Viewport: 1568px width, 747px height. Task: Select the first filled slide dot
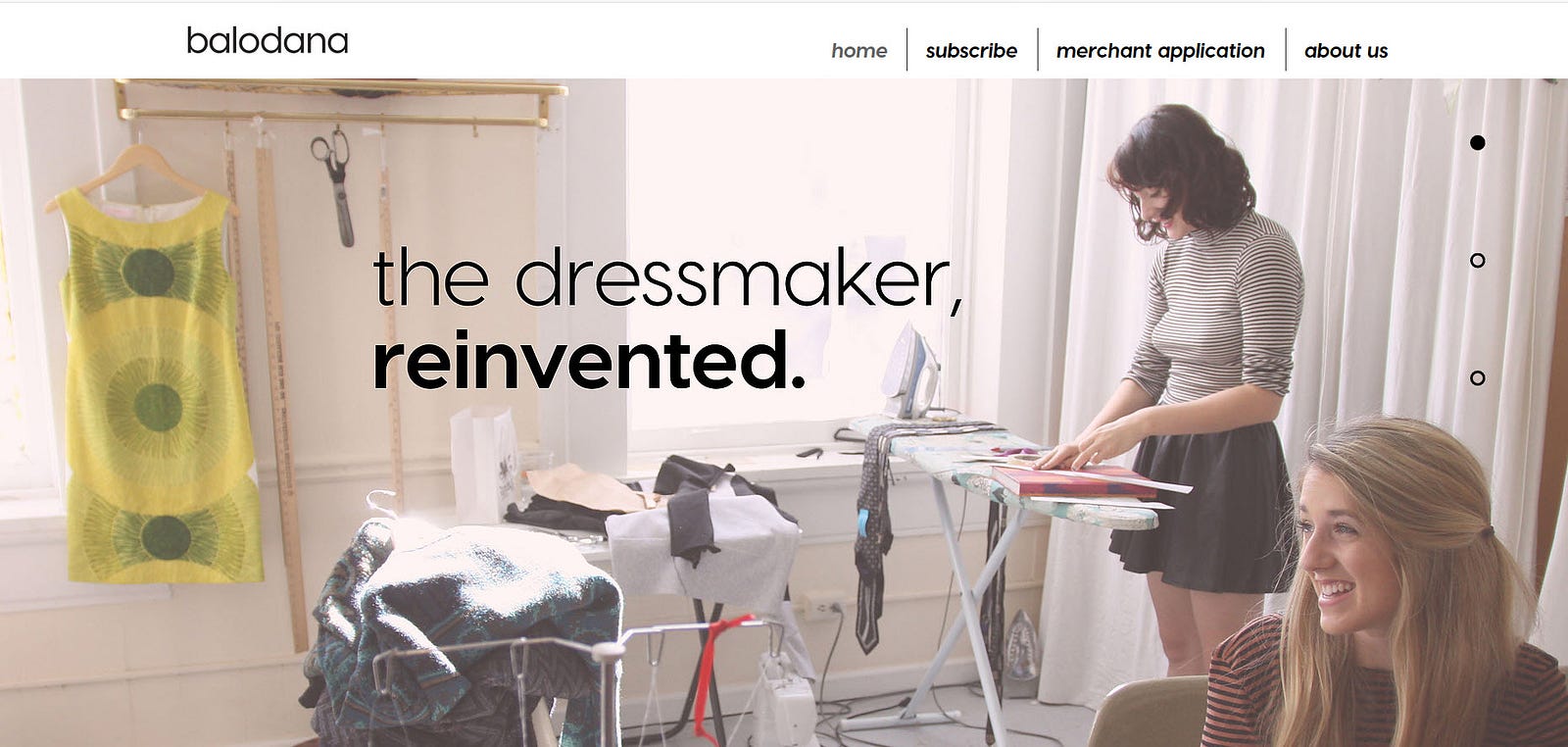pos(1478,142)
